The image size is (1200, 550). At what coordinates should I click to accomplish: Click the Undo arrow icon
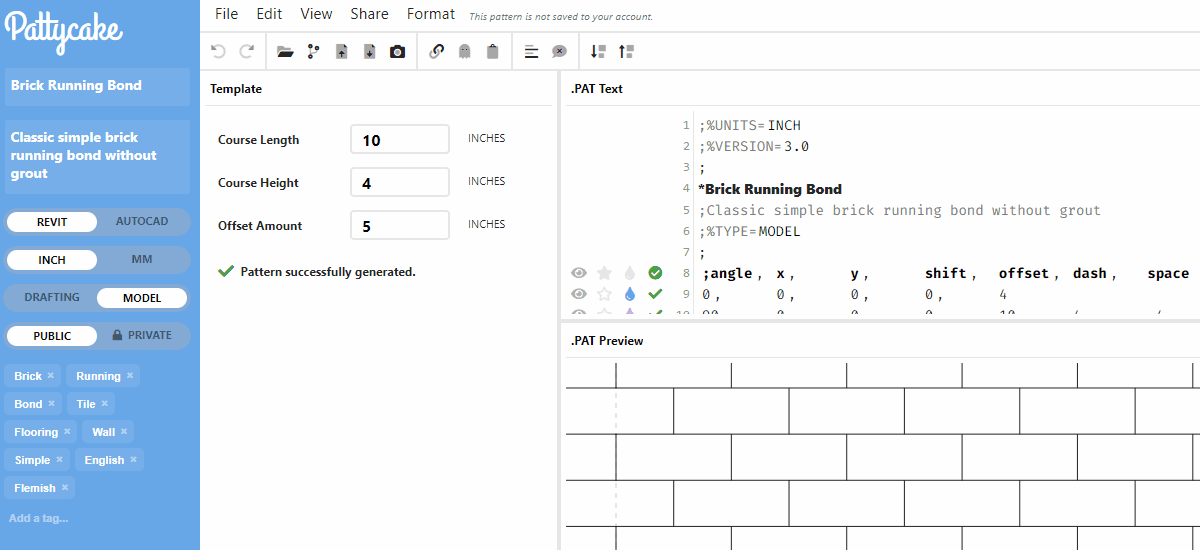coord(218,51)
